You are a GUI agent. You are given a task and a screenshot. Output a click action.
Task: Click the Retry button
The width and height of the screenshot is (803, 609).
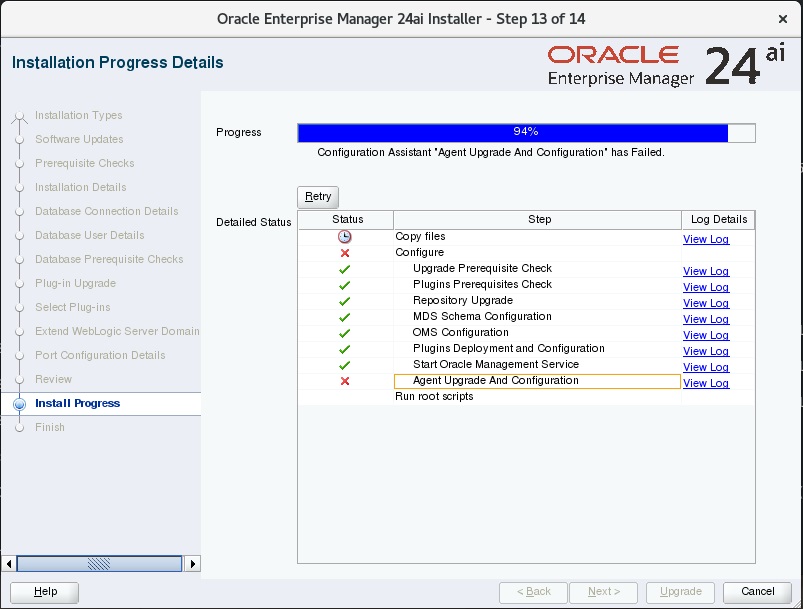tap(318, 197)
